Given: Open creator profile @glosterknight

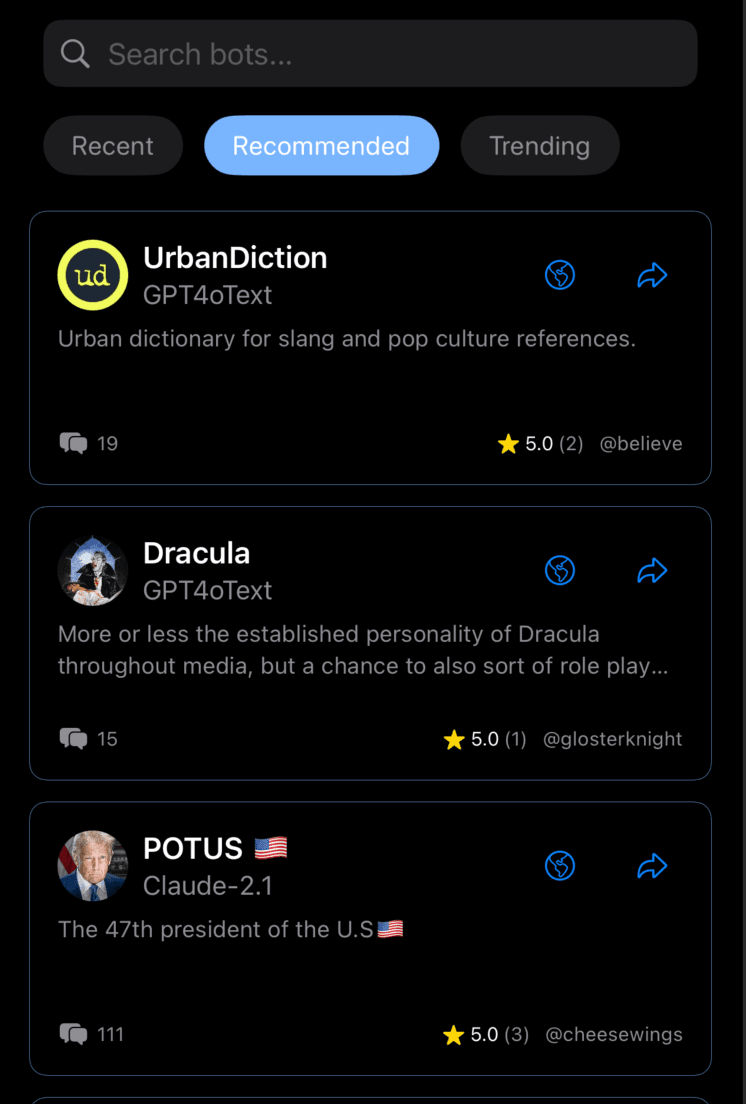Looking at the screenshot, I should click(612, 739).
